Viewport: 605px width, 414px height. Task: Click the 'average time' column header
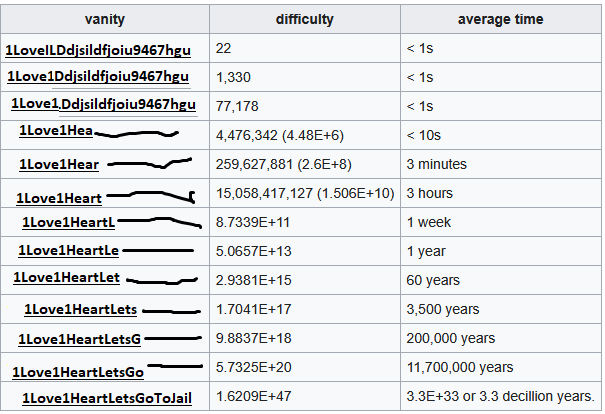click(500, 19)
